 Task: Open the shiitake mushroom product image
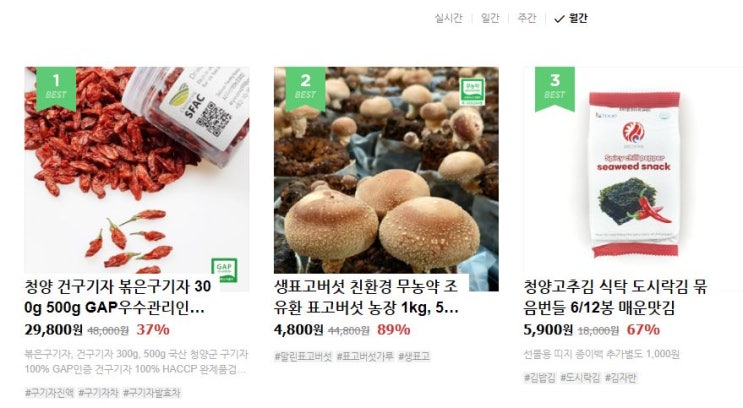386,171
